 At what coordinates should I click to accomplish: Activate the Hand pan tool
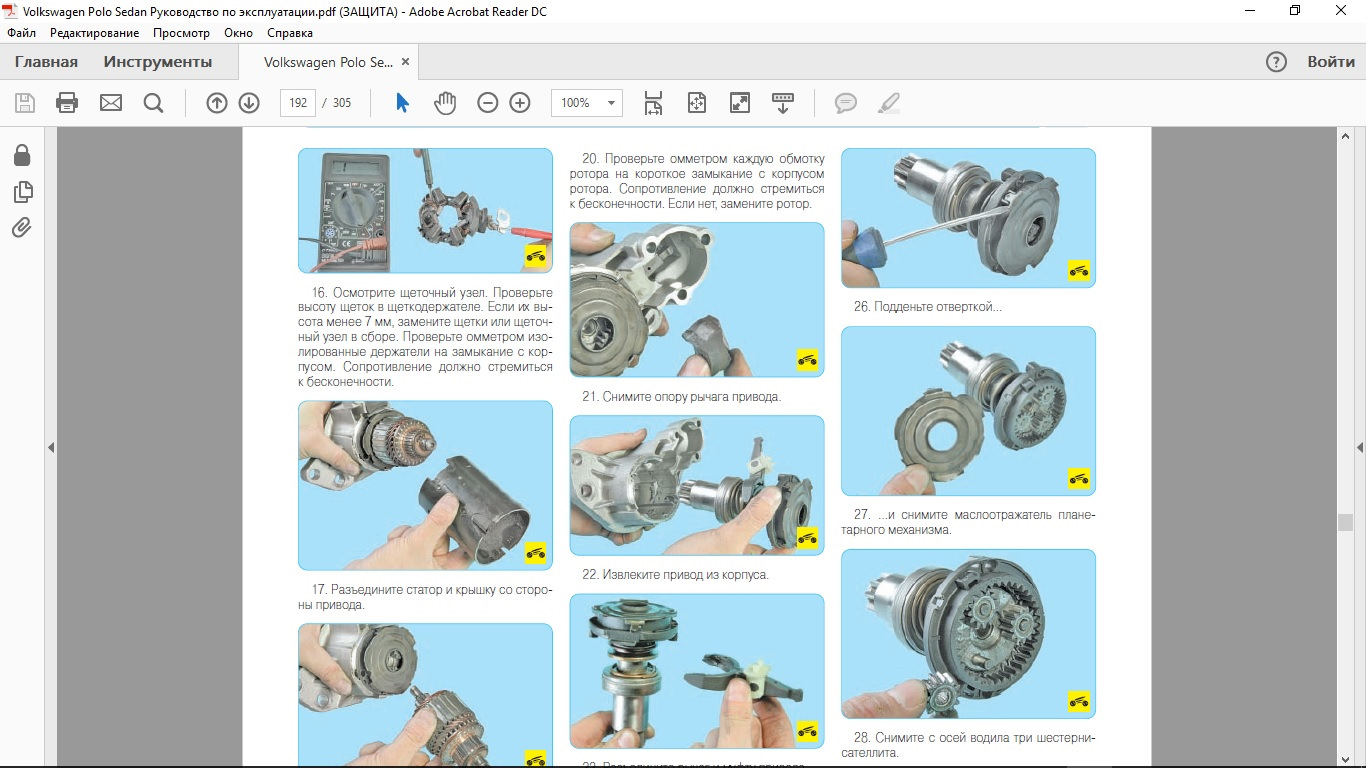(445, 103)
